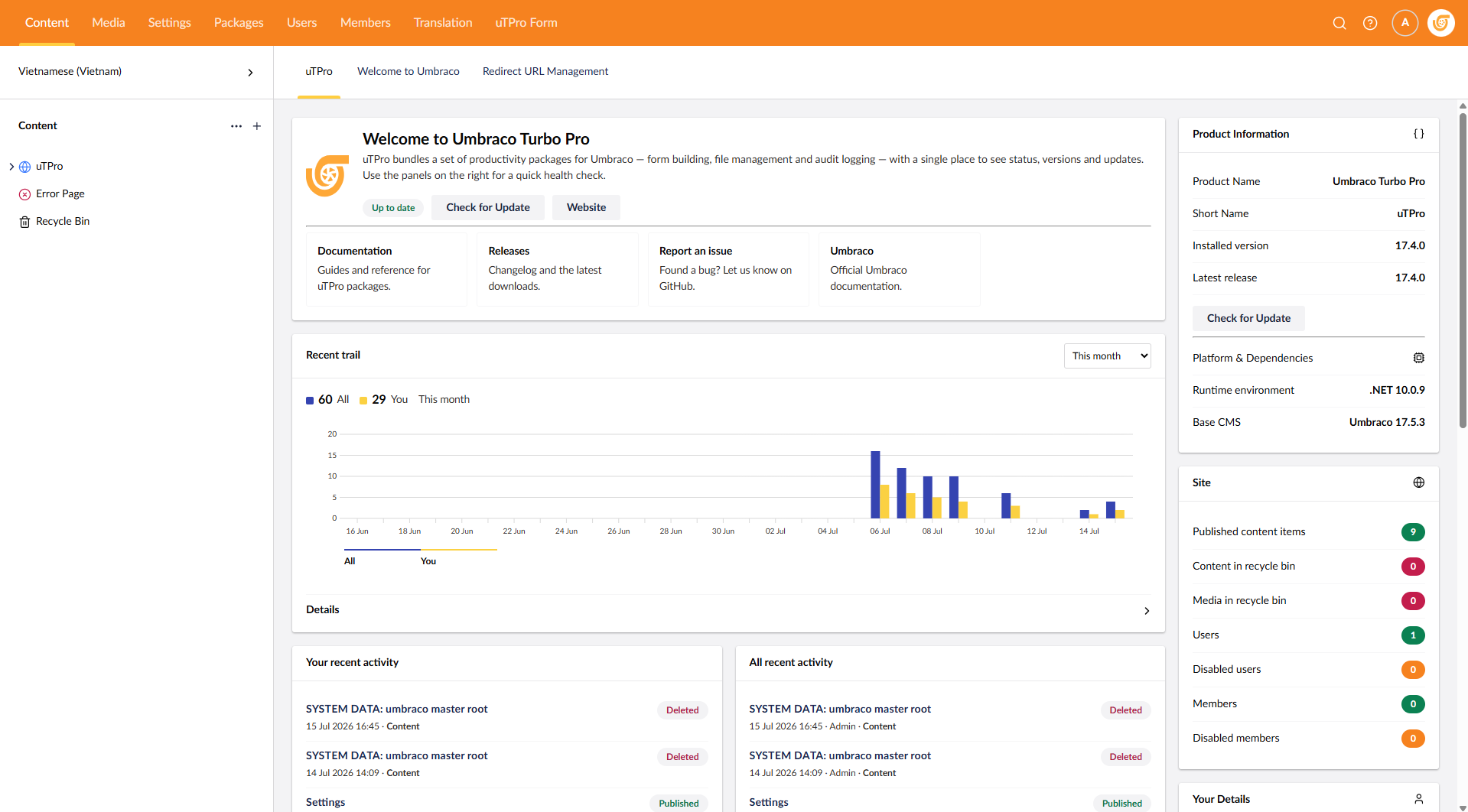Click the Disabled members count badge
Image resolution: width=1468 pixels, height=812 pixels.
click(x=1413, y=739)
